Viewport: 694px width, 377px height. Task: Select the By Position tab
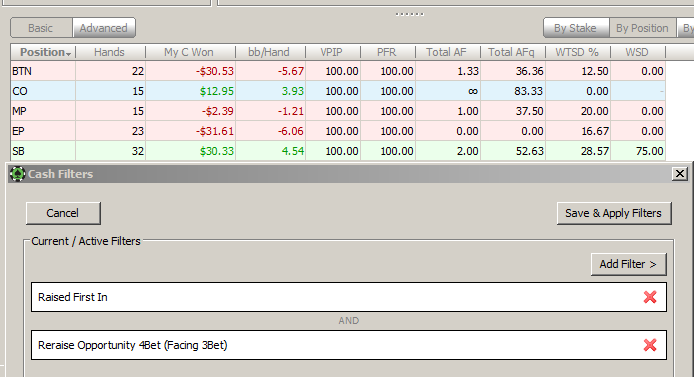point(642,28)
